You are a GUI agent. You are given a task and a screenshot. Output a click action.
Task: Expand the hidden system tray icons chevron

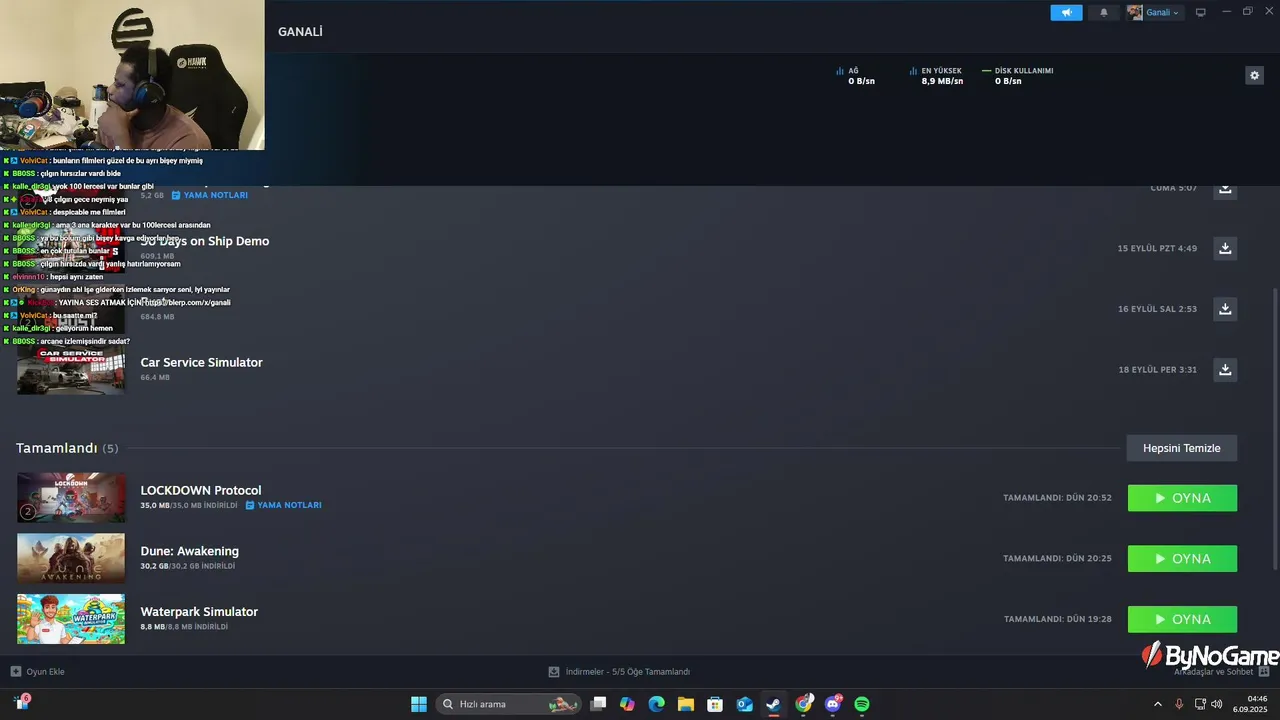1158,704
